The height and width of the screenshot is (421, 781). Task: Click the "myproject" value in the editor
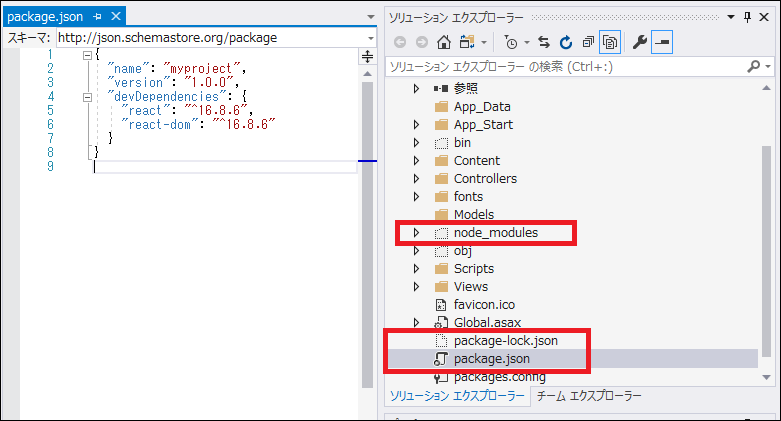coord(201,68)
